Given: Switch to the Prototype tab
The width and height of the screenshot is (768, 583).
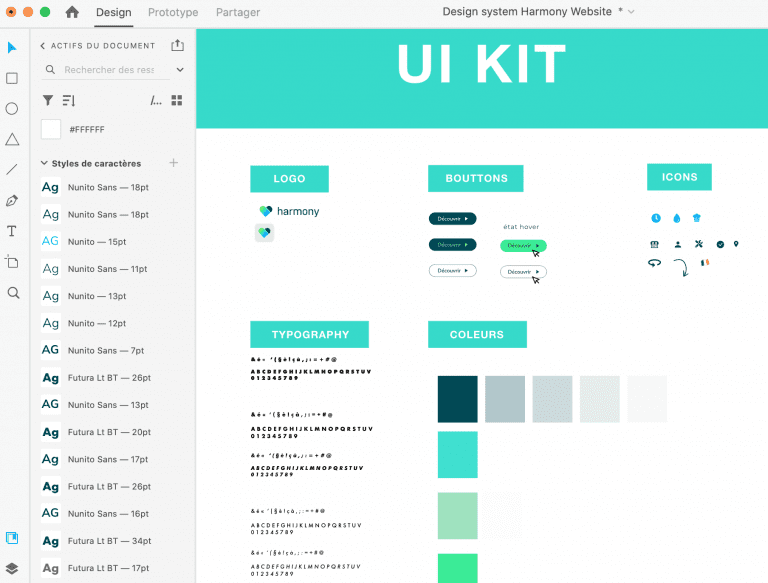Looking at the screenshot, I should 173,13.
